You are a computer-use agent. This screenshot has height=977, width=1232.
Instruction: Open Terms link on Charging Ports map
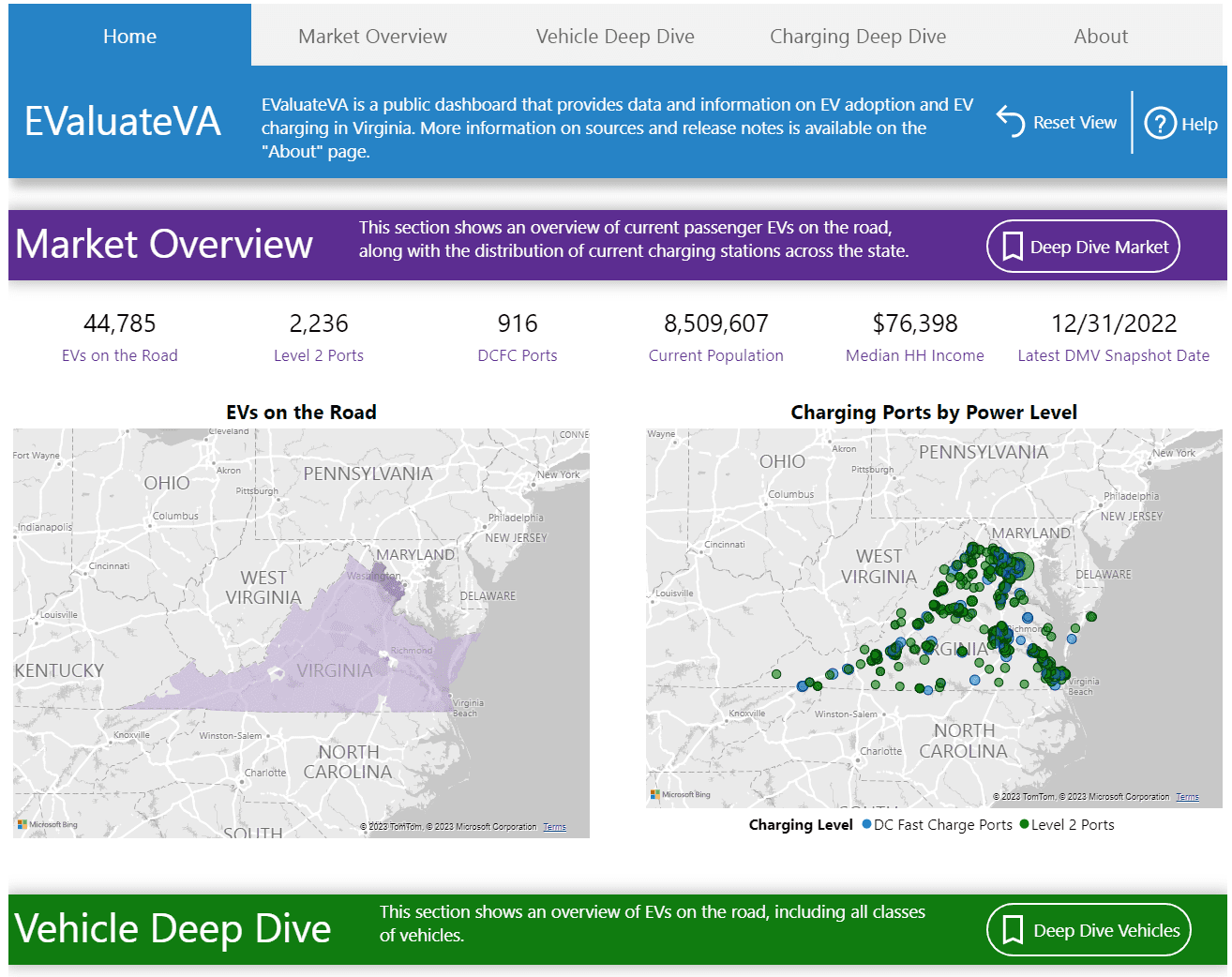(x=1187, y=797)
